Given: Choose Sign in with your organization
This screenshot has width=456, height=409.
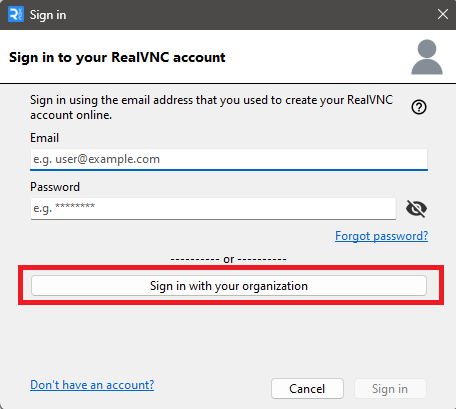Looking at the screenshot, I should coord(229,286).
